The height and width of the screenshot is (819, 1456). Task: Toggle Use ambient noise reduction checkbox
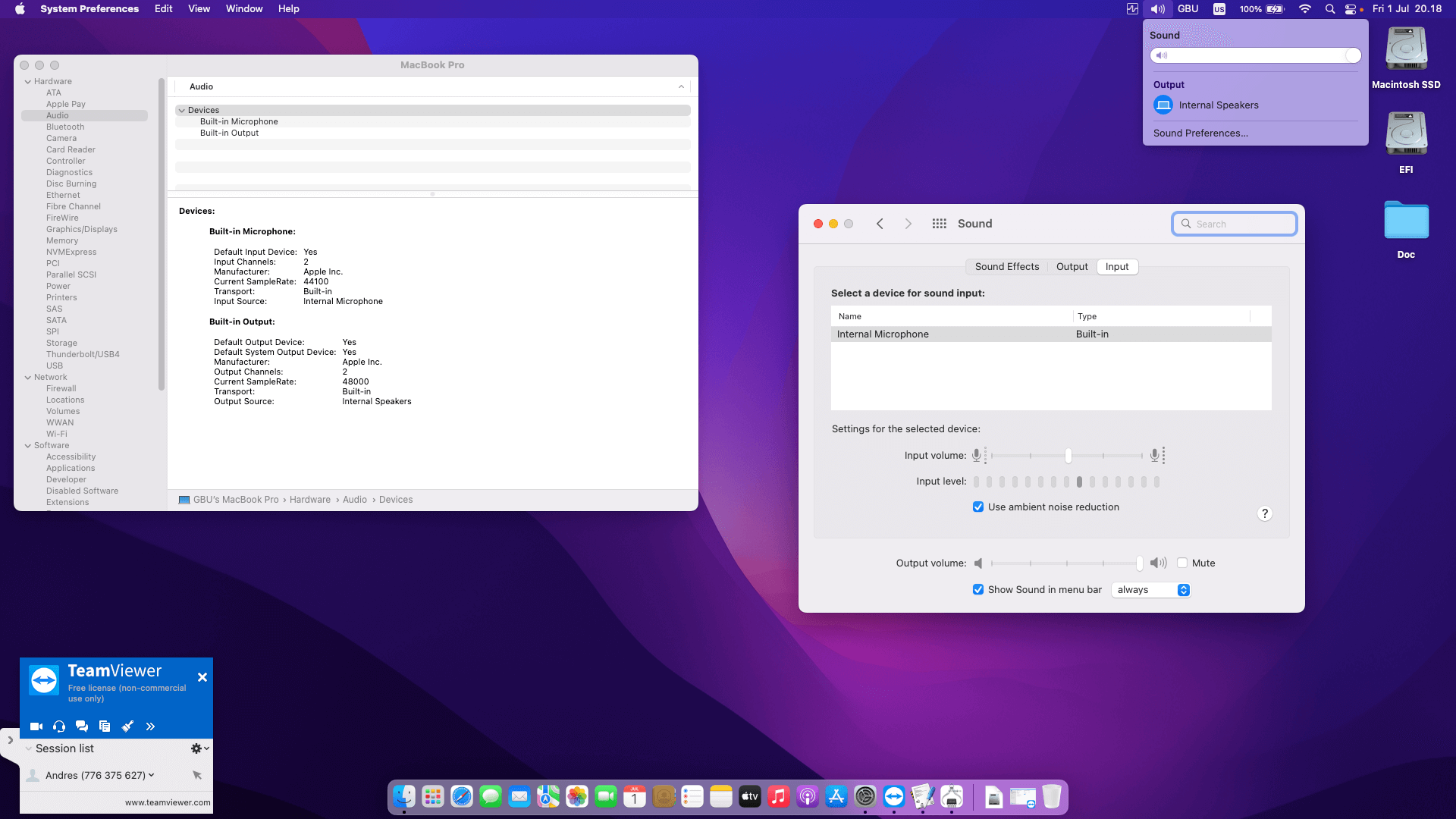click(978, 507)
